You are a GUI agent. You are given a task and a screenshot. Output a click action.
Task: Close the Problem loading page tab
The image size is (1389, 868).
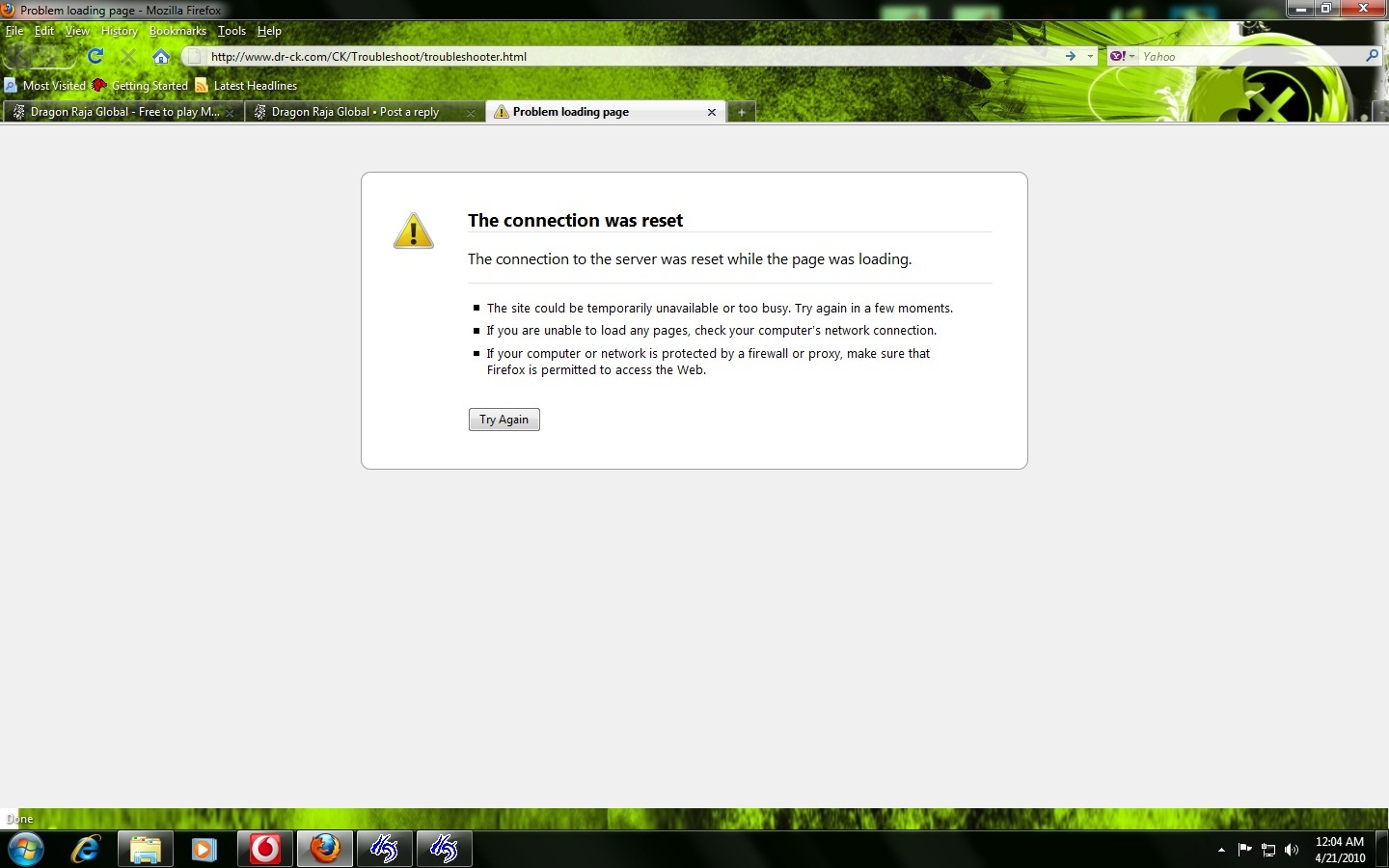pyautogui.click(x=712, y=112)
